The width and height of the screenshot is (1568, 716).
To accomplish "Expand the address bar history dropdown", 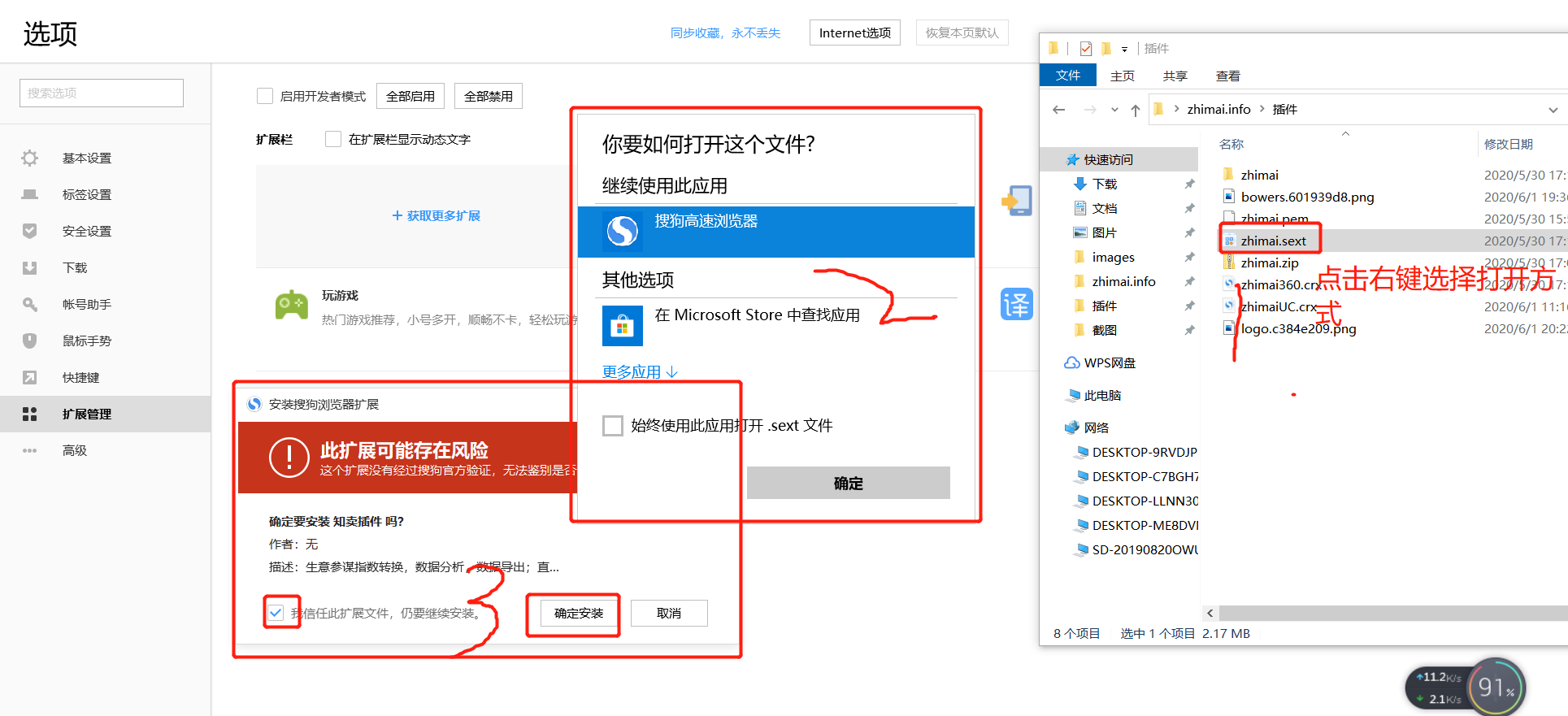I will [1553, 110].
